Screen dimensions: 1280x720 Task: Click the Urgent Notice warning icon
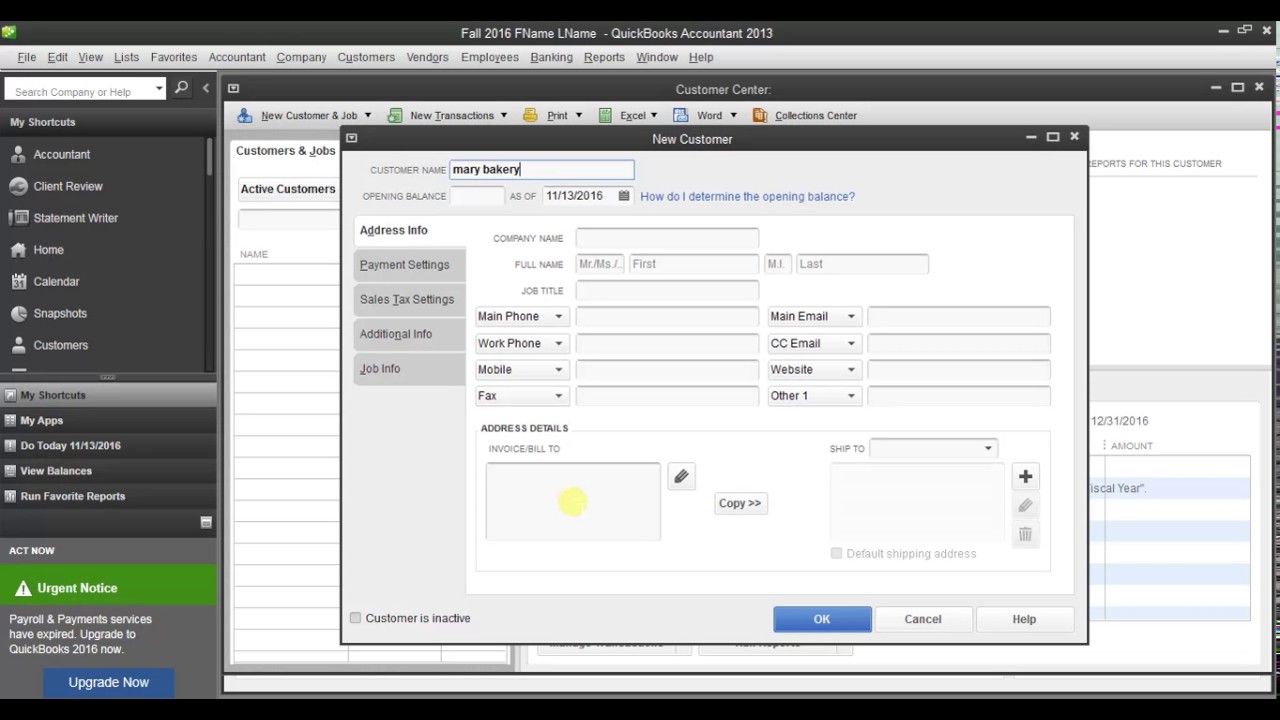(23, 588)
